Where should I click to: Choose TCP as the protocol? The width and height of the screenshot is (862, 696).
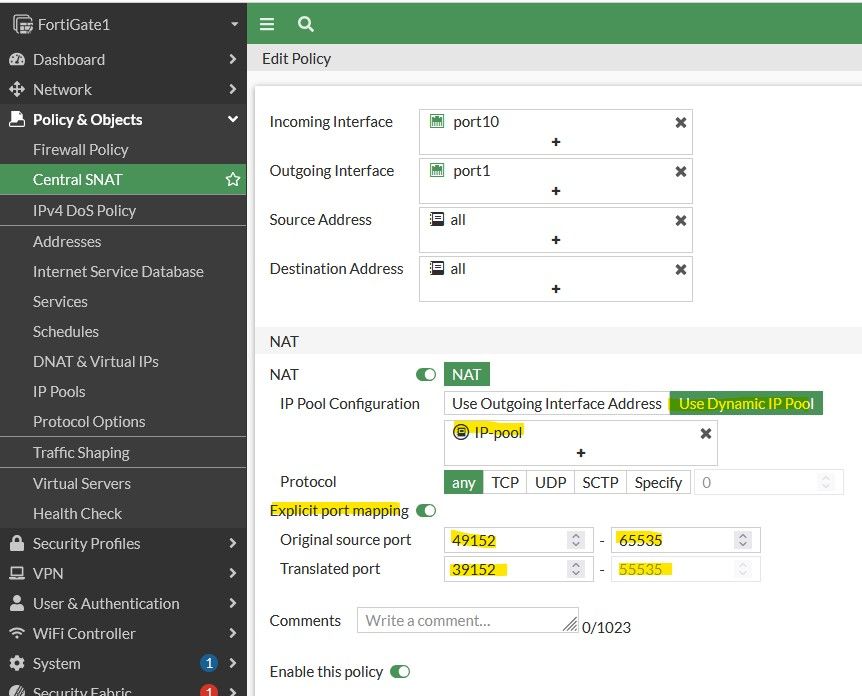click(x=505, y=482)
